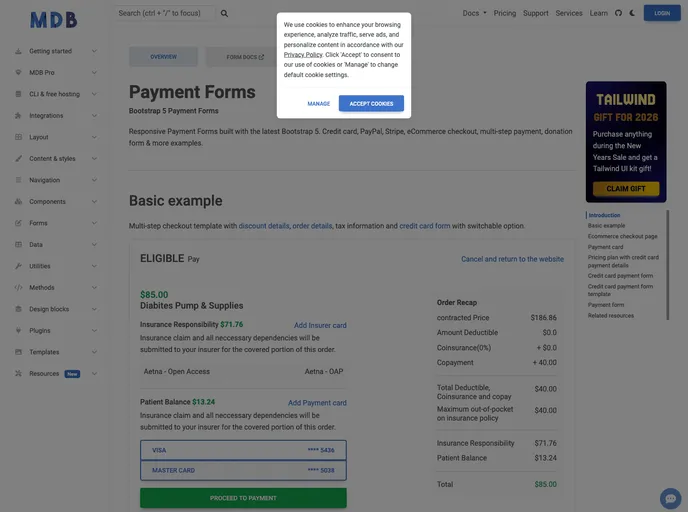The image size is (688, 512).
Task: Click Cancel and return to the website
Action: tap(512, 259)
